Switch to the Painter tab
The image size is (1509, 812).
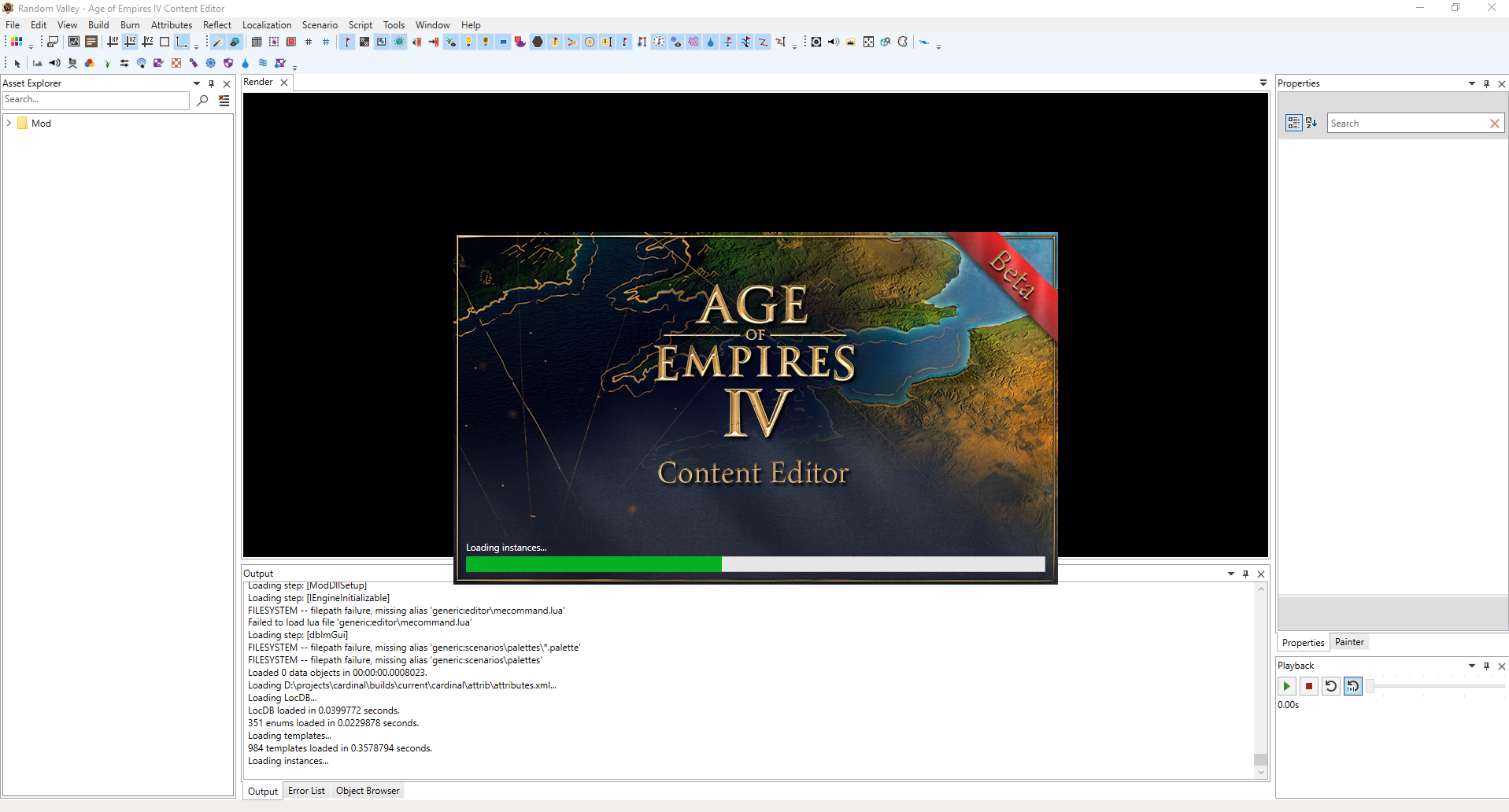click(1349, 642)
